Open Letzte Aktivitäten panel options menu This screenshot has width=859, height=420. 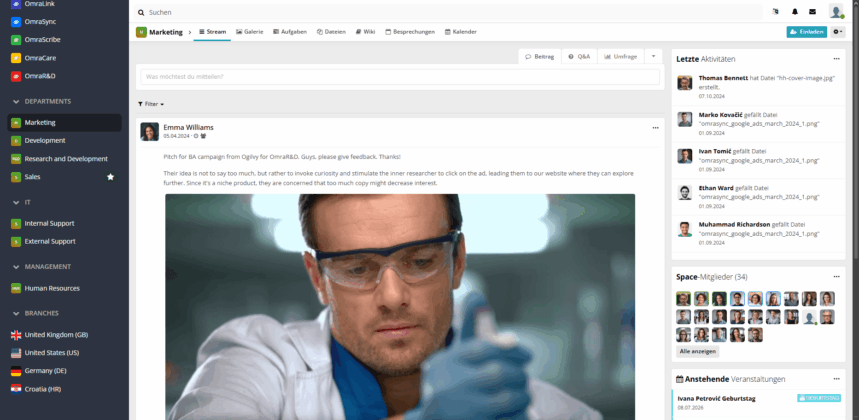pos(836,59)
